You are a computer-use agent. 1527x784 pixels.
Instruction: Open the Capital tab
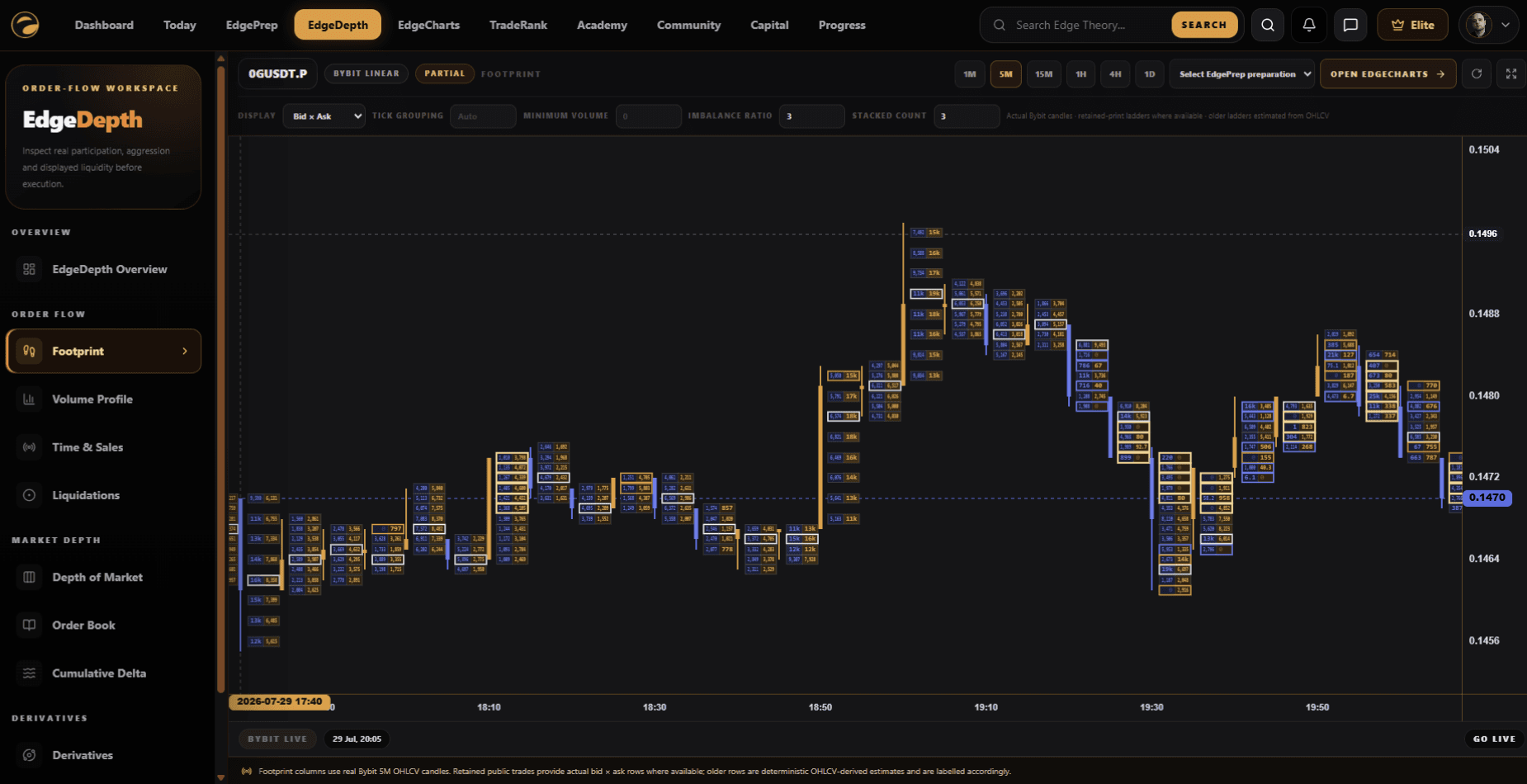click(x=769, y=25)
